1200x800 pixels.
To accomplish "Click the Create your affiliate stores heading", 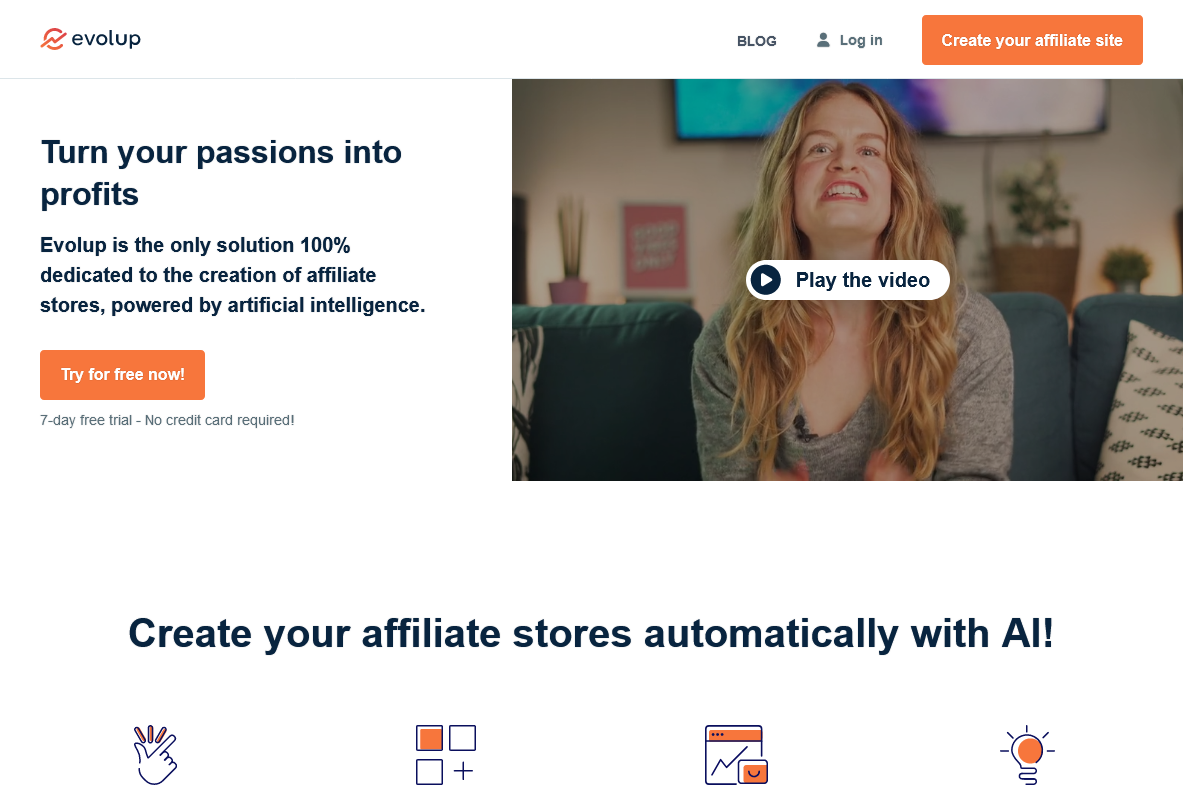I will click(591, 634).
